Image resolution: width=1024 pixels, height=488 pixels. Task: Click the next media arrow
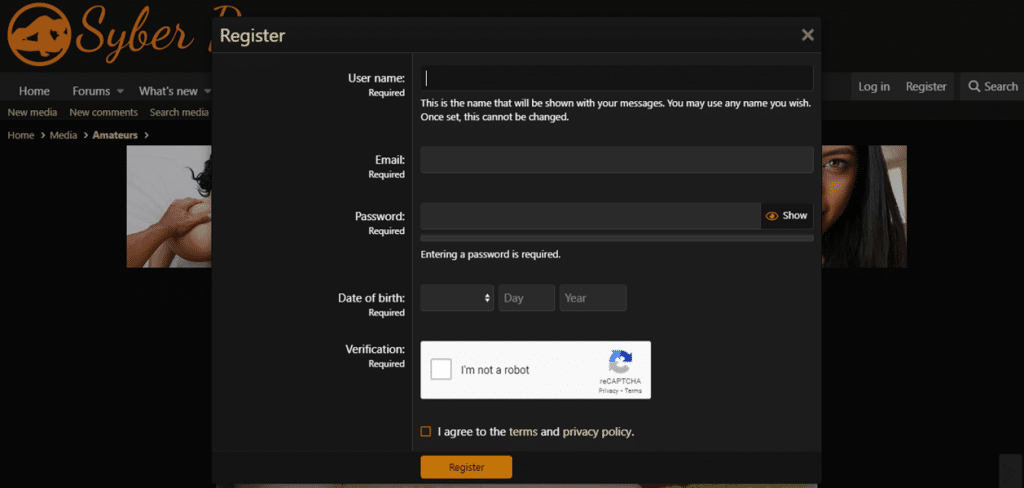click(1010, 471)
